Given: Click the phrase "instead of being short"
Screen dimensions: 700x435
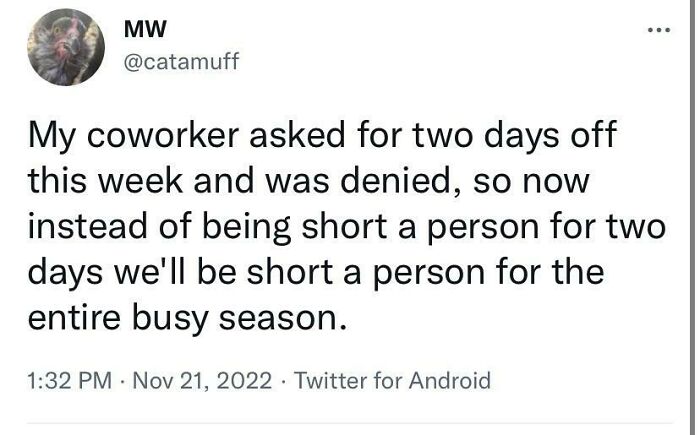Looking at the screenshot, I should tap(208, 226).
